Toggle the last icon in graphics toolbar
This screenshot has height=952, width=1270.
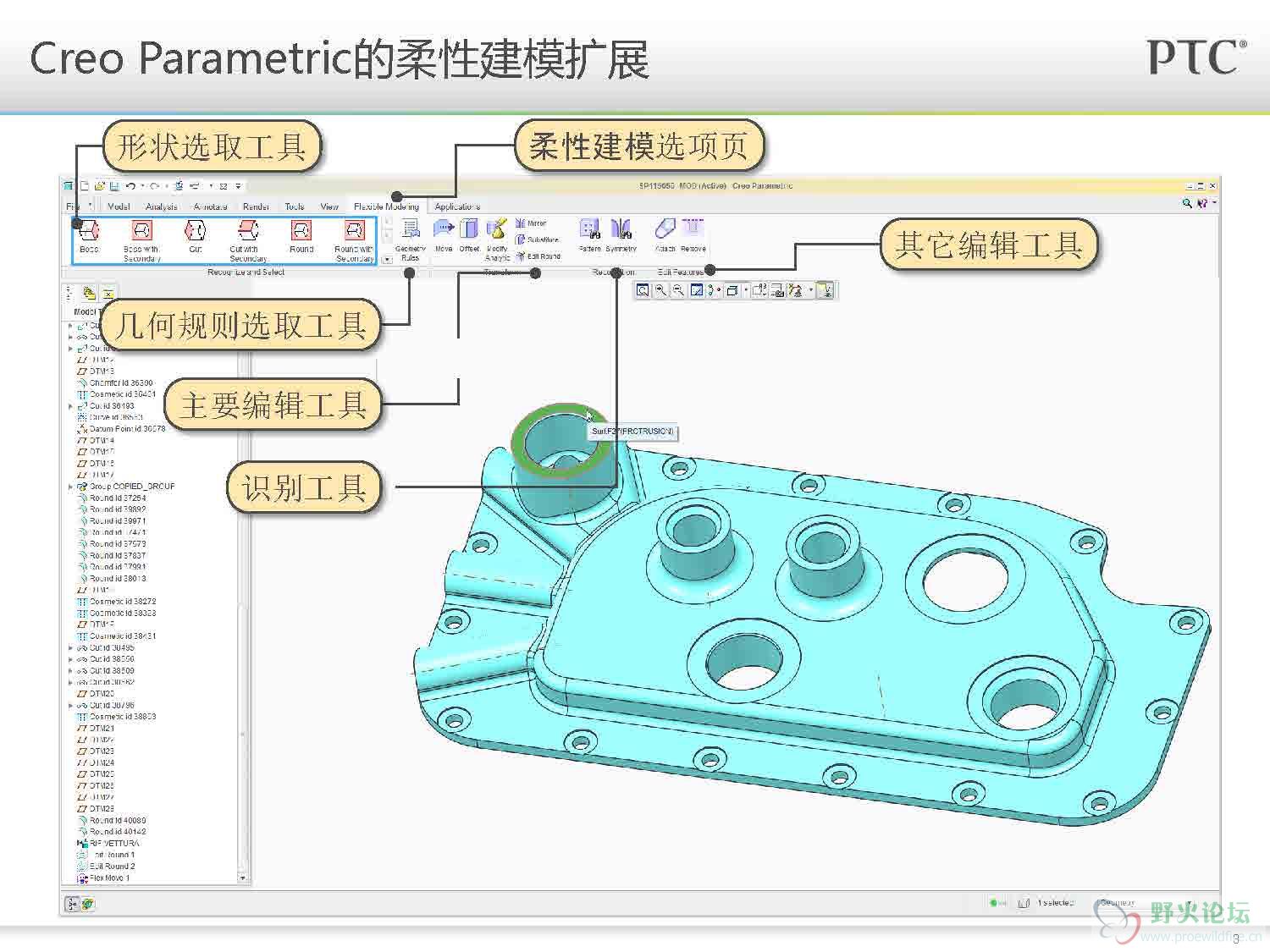tap(825, 290)
